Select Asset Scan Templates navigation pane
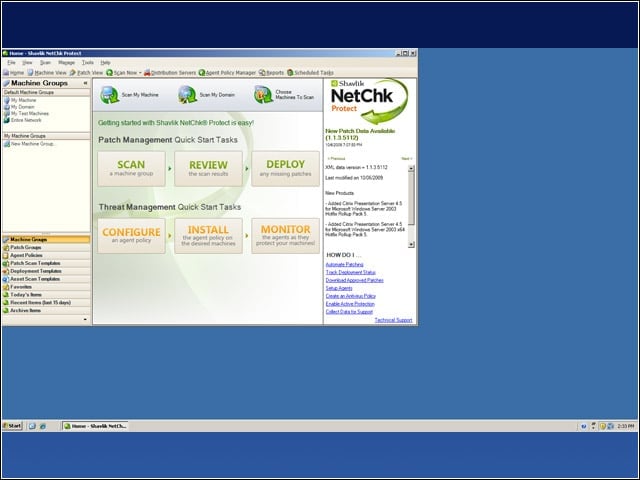Image resolution: width=640 pixels, height=480 pixels. pyautogui.click(x=46, y=279)
